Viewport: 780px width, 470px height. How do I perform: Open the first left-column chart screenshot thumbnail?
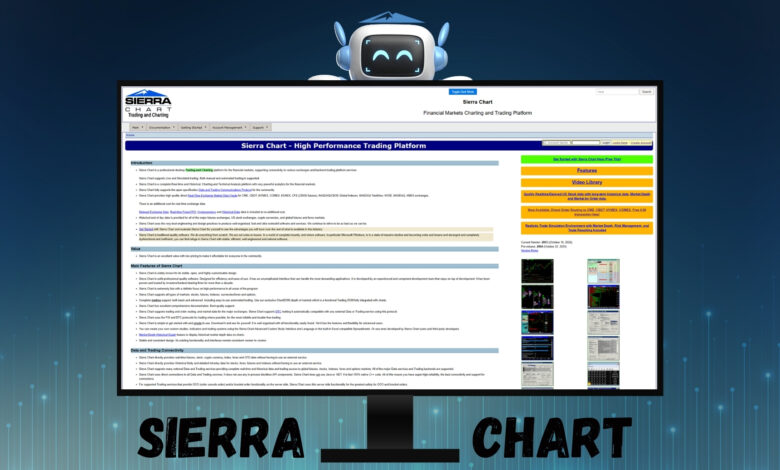click(537, 271)
